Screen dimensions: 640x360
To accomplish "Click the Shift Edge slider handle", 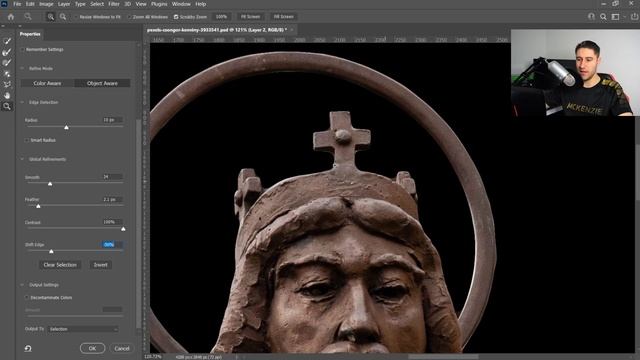I will click(51, 251).
